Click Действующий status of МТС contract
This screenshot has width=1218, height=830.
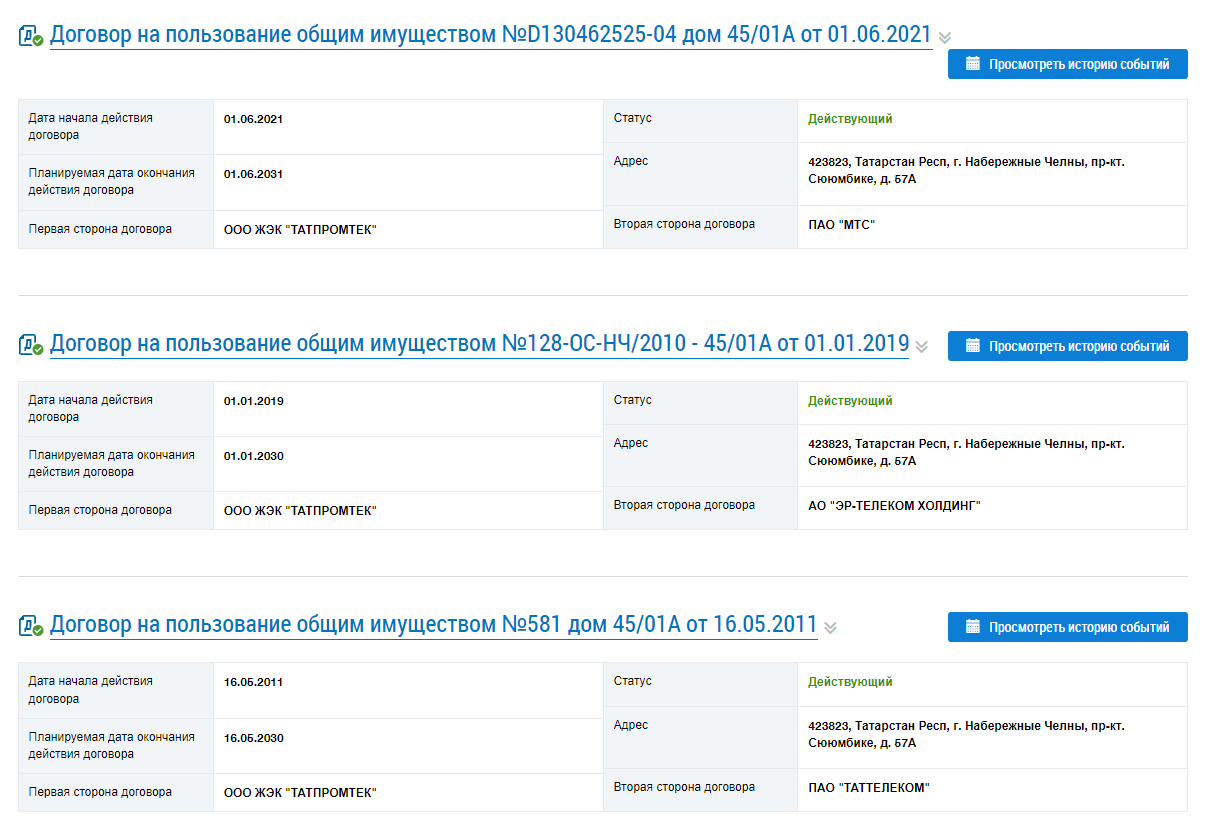coord(850,118)
